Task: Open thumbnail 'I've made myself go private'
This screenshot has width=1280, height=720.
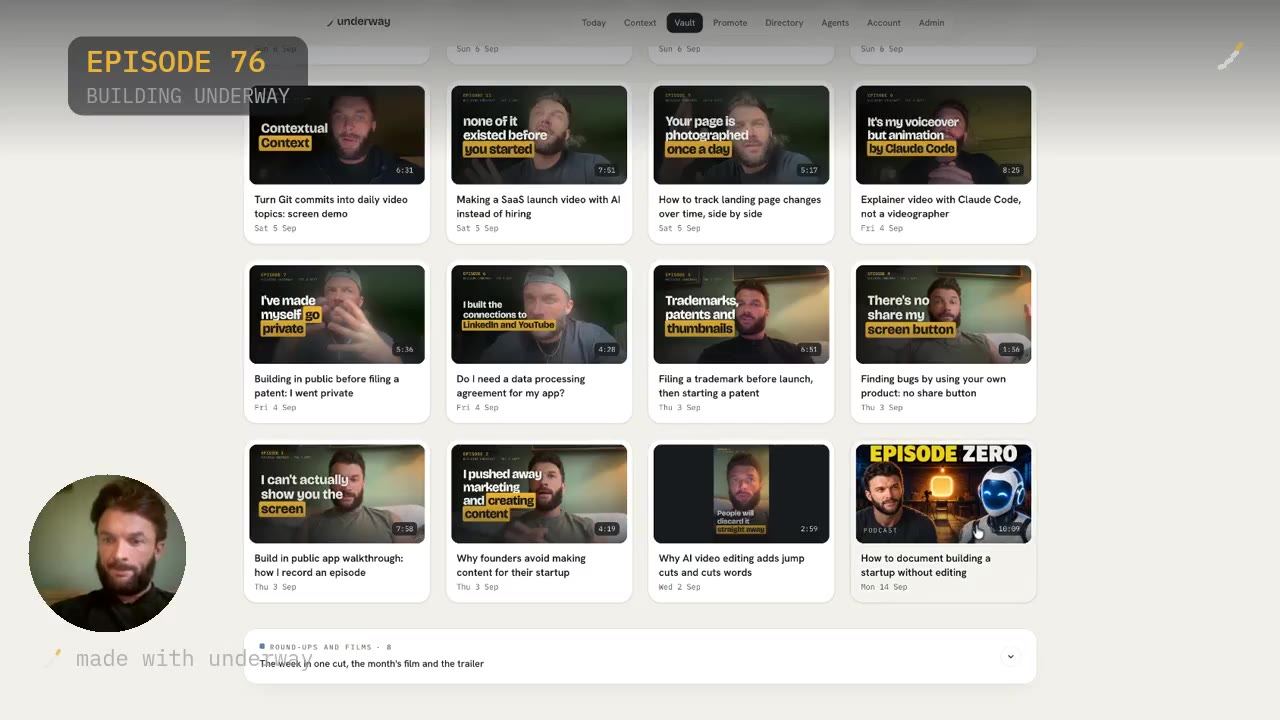Action: 337,314
